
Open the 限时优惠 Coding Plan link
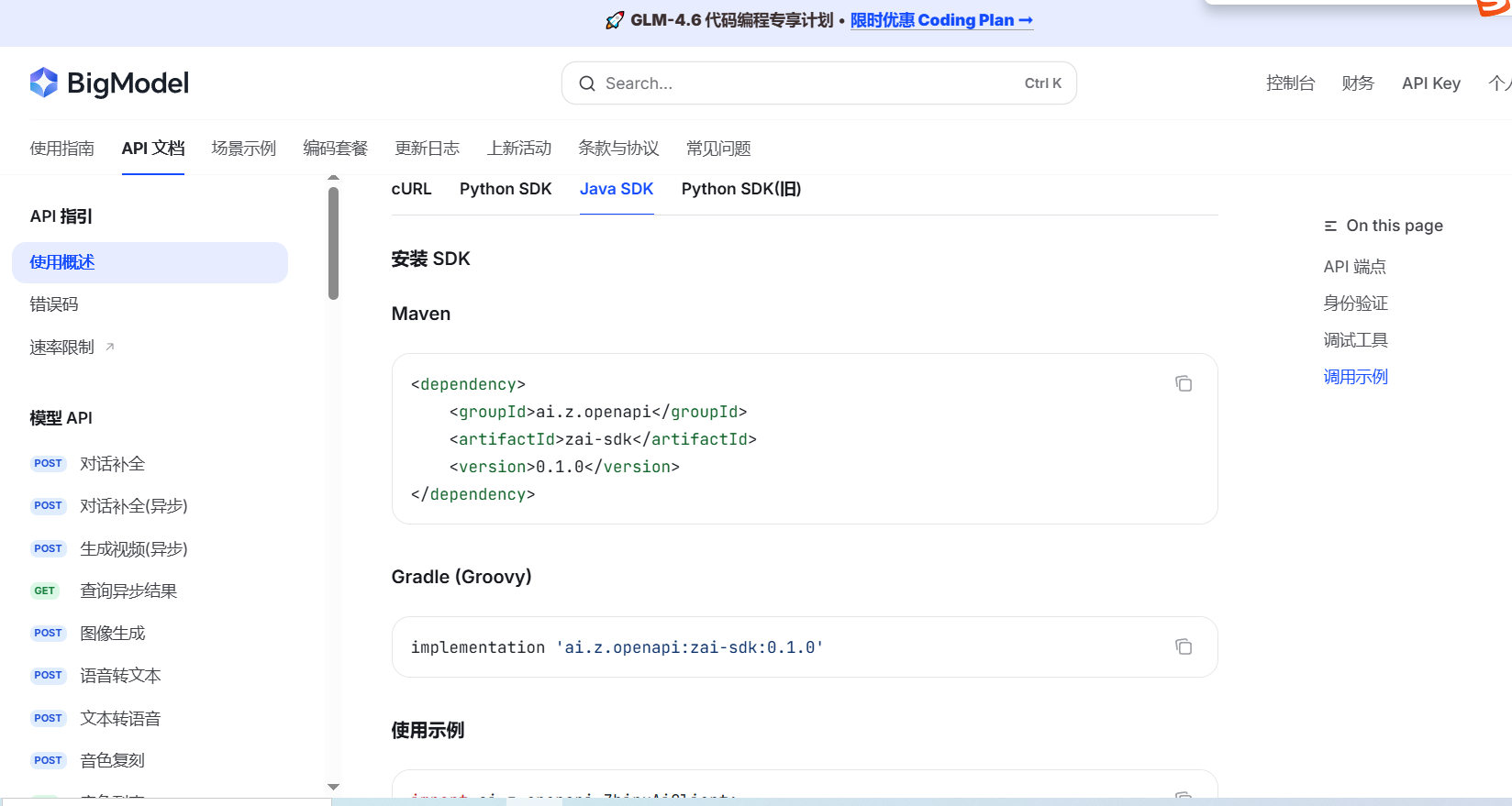click(941, 20)
